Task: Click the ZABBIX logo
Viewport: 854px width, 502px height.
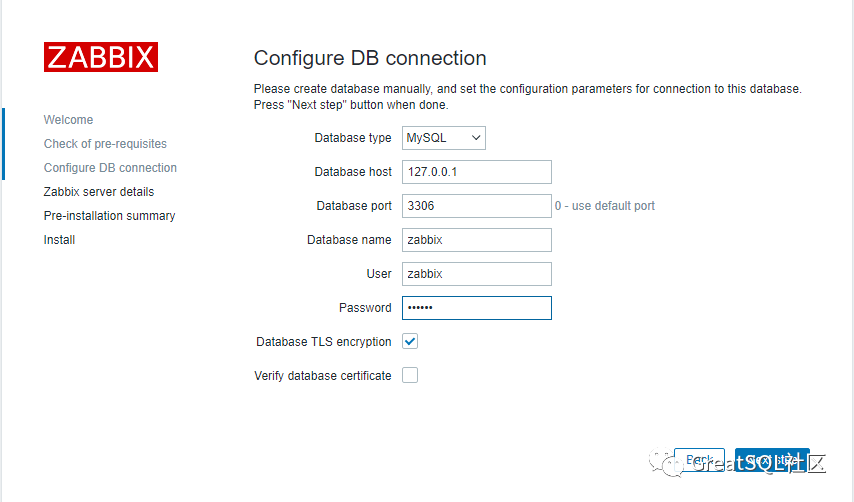Action: tap(101, 57)
